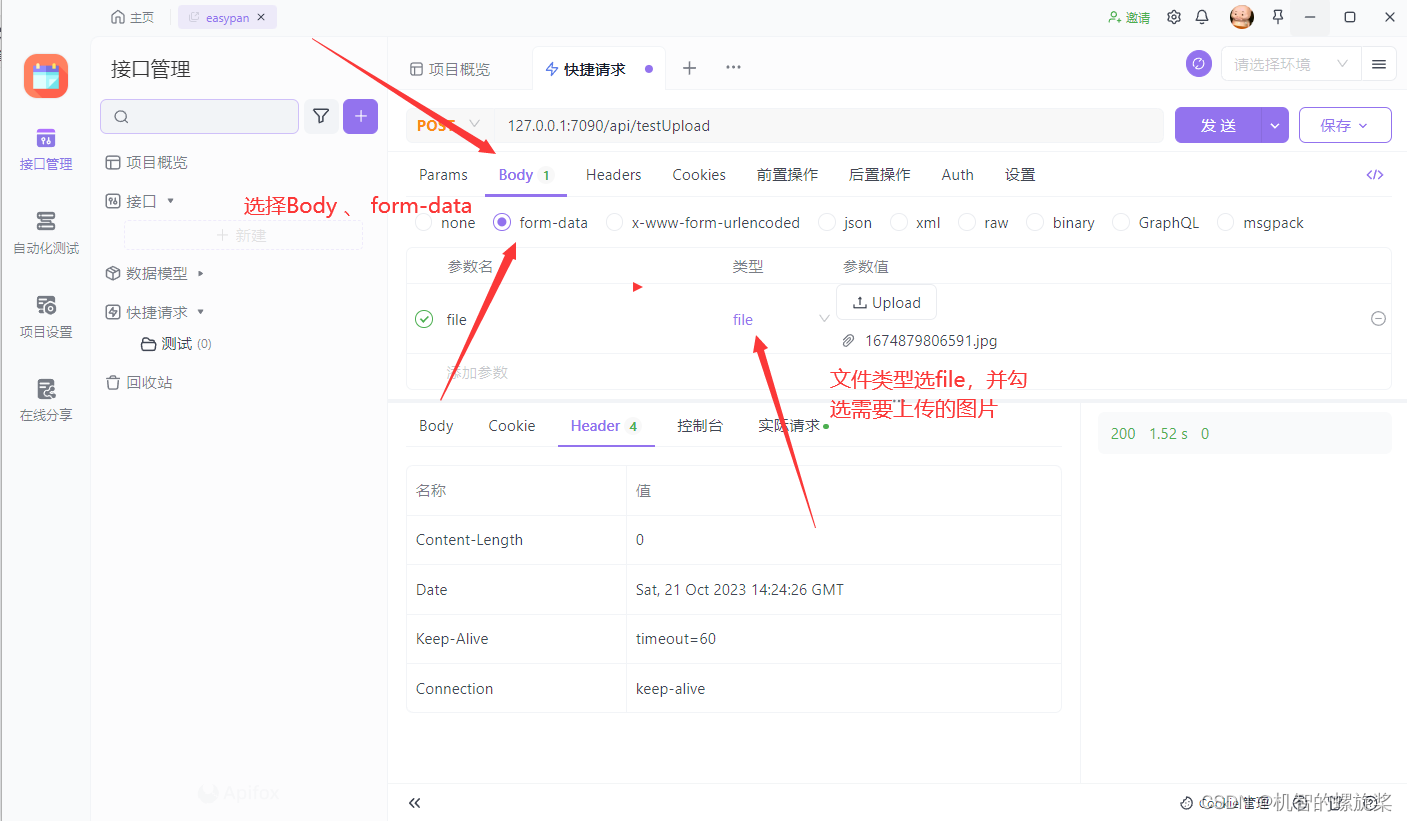This screenshot has width=1407, height=821.
Task: Open the filter icon beside search
Action: (321, 116)
